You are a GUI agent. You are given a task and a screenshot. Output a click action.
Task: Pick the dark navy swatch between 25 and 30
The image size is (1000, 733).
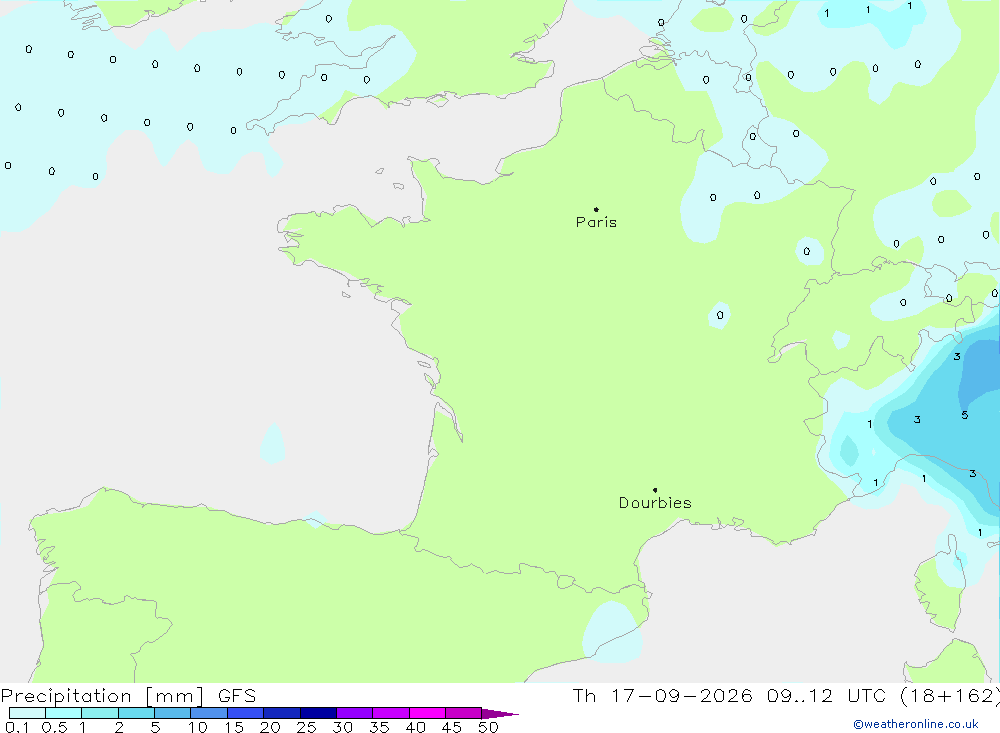[318, 713]
